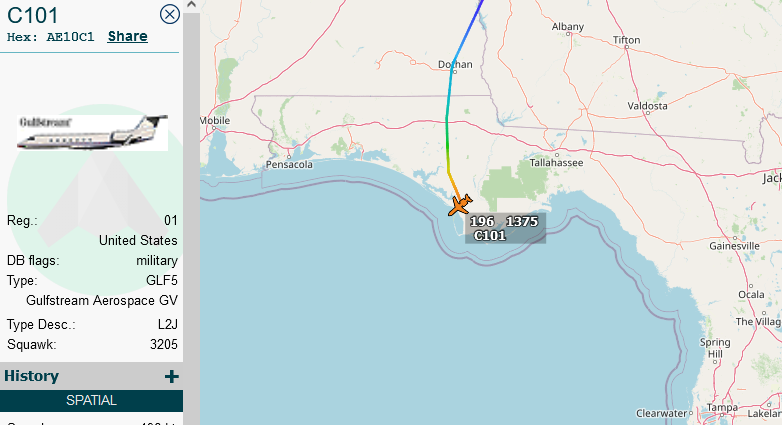Expand the History section plus icon
The image size is (782, 425).
pyautogui.click(x=172, y=377)
